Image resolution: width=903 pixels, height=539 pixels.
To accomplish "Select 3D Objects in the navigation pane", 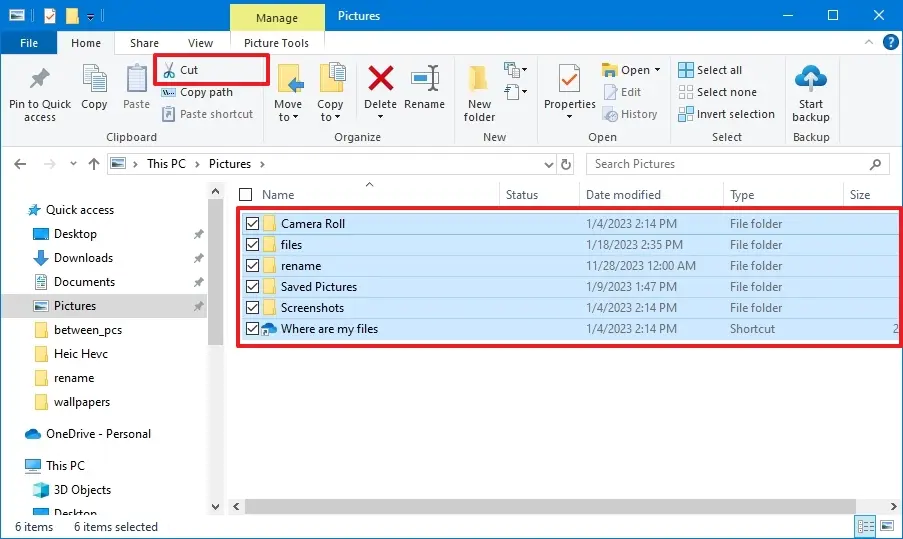I will pyautogui.click(x=82, y=489).
